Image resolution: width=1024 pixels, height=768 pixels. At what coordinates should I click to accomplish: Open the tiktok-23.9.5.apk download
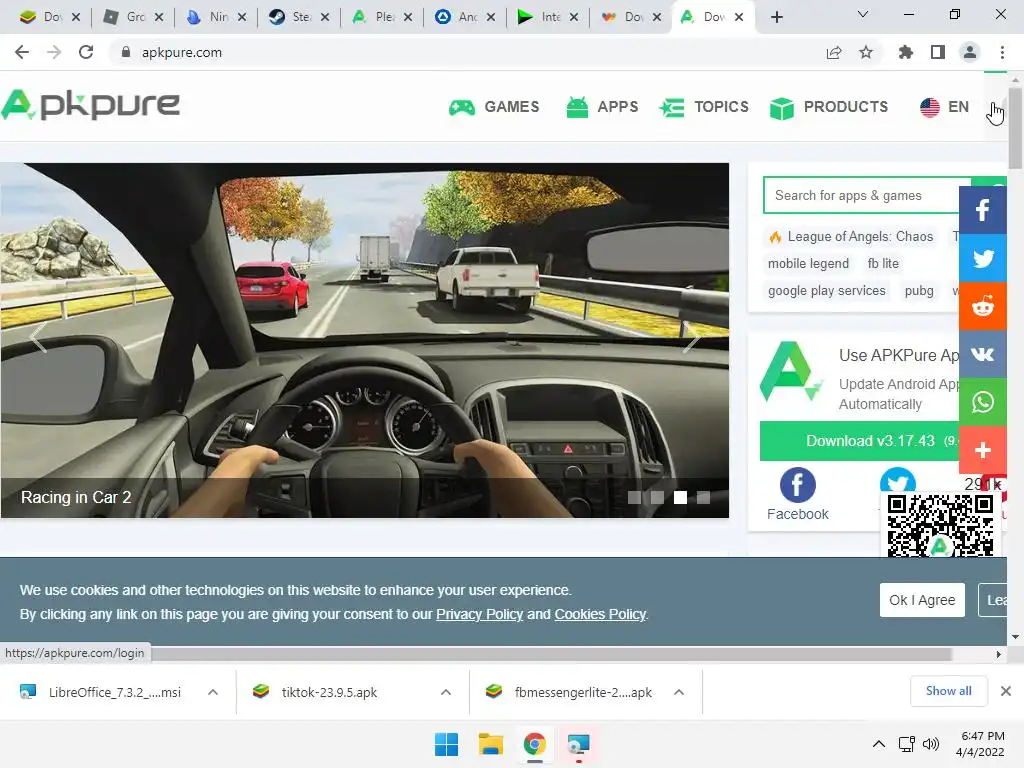329,692
